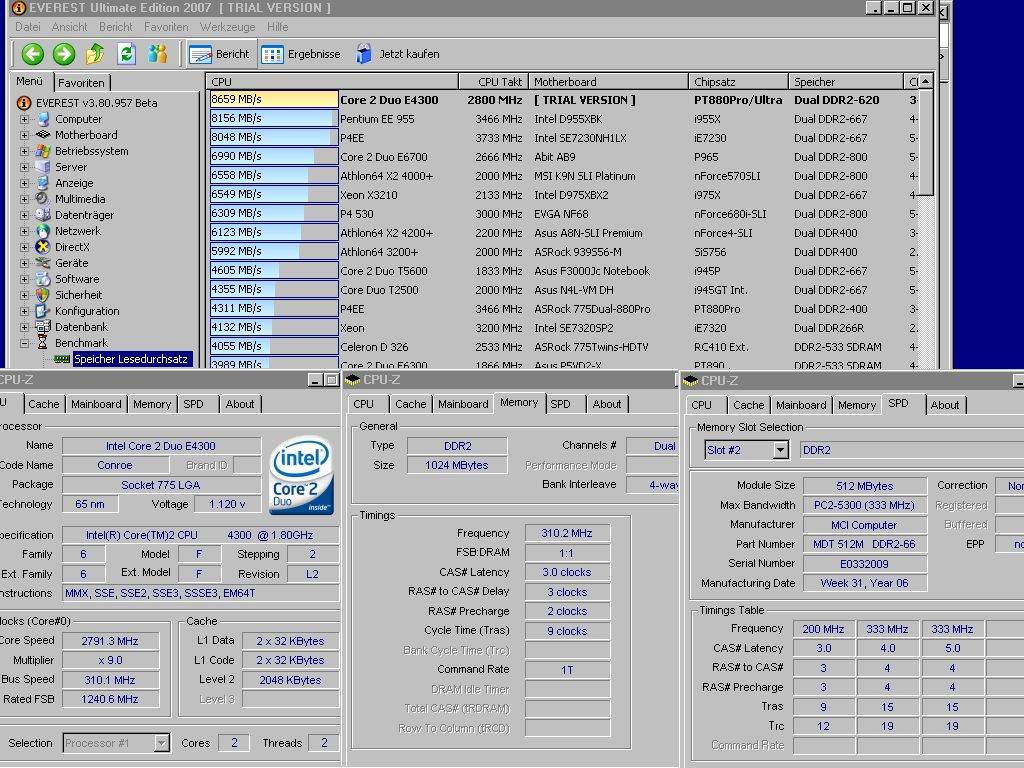1024x768 pixels.
Task: Click the green Back arrow icon
Action: [32, 54]
